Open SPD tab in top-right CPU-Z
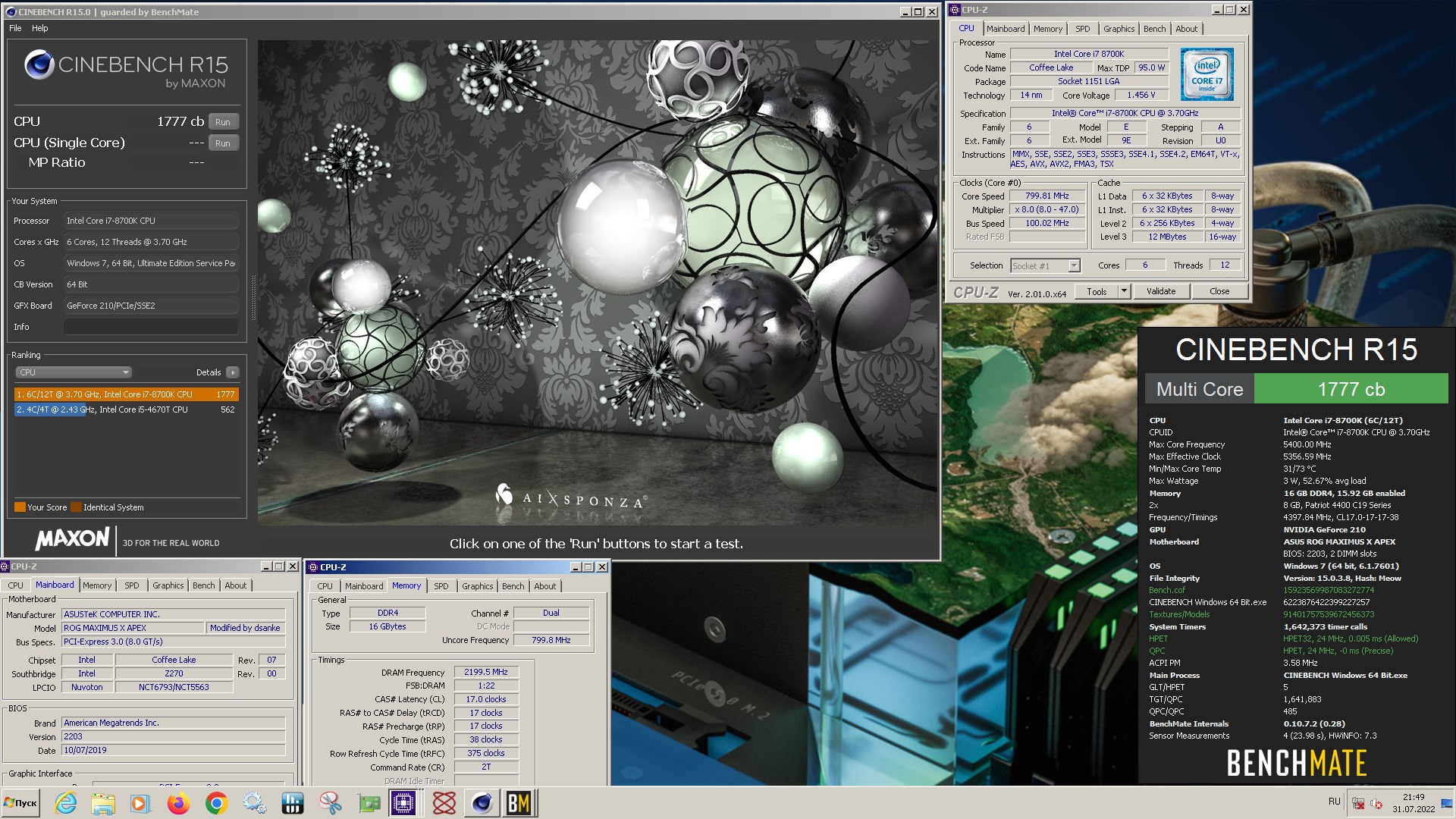The width and height of the screenshot is (1456, 819). pyautogui.click(x=1082, y=29)
